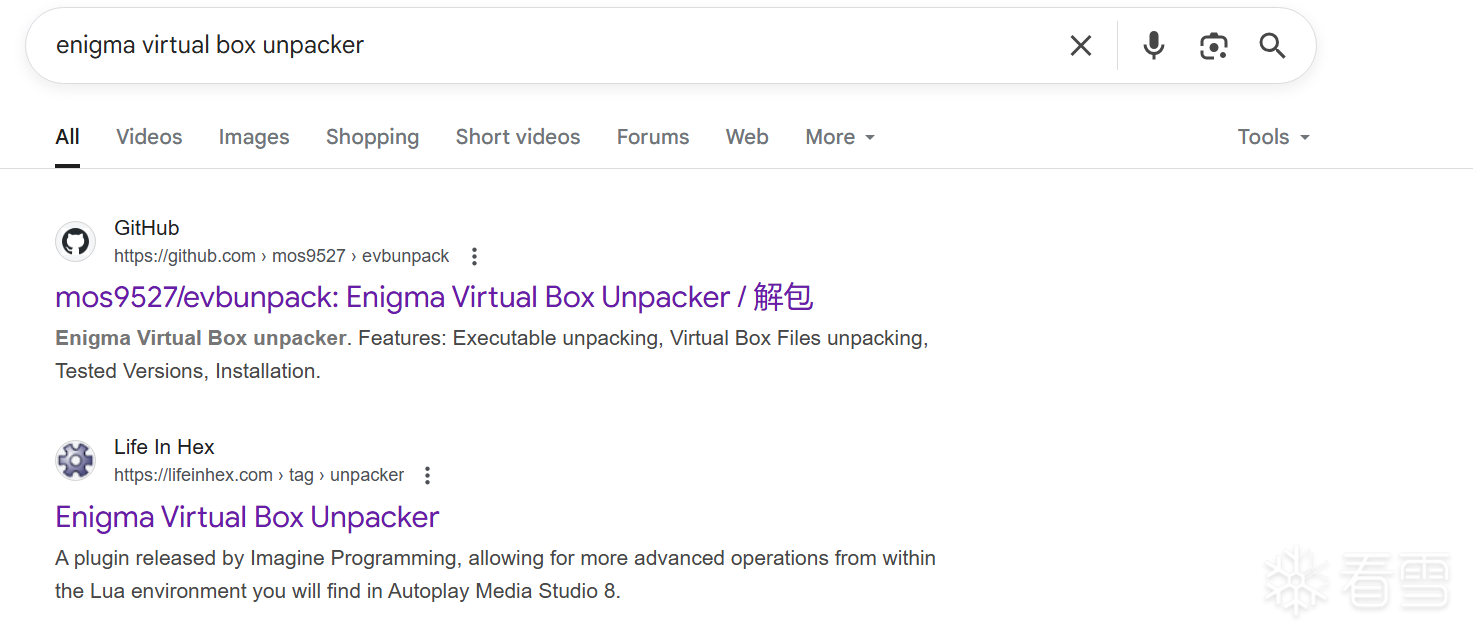The width and height of the screenshot is (1473, 642).
Task: Open three-dot menu for lifeinhex result
Action: tap(427, 475)
